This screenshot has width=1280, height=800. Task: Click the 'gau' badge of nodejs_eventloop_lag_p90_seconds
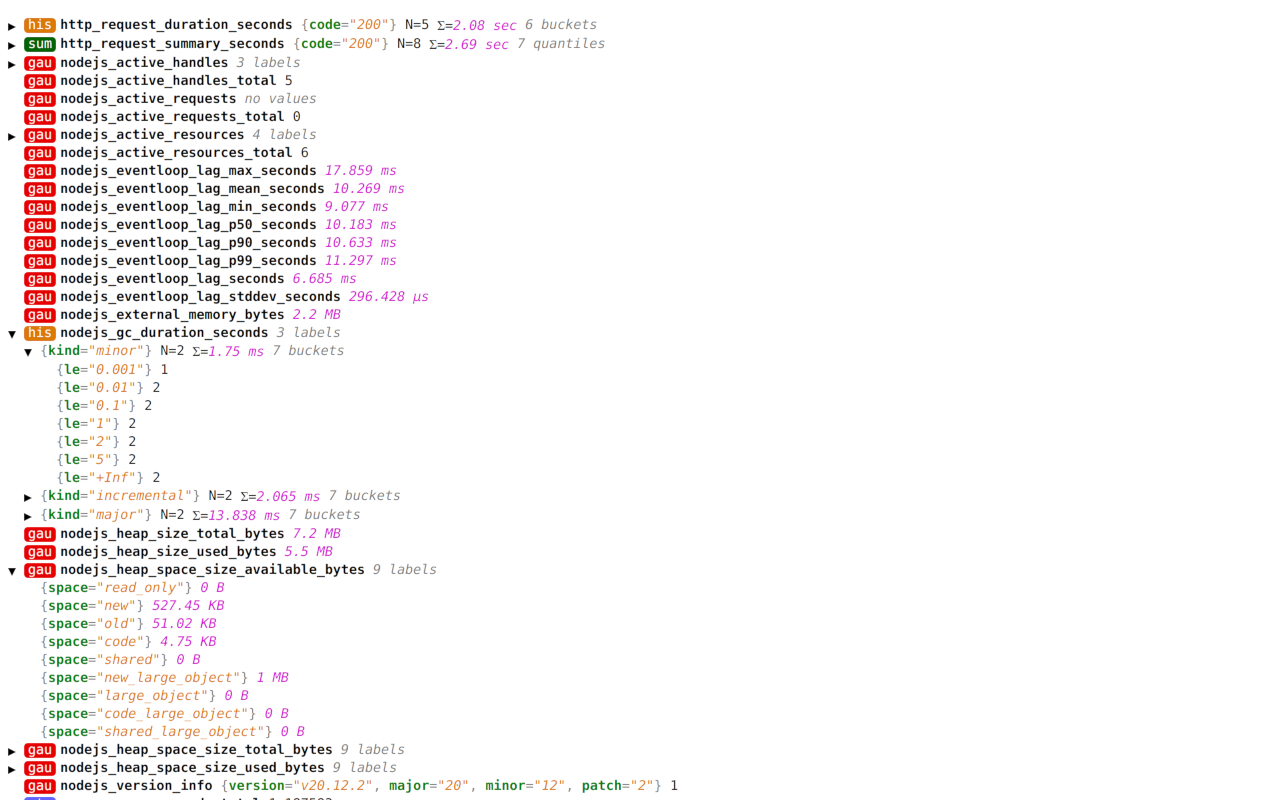tap(40, 243)
